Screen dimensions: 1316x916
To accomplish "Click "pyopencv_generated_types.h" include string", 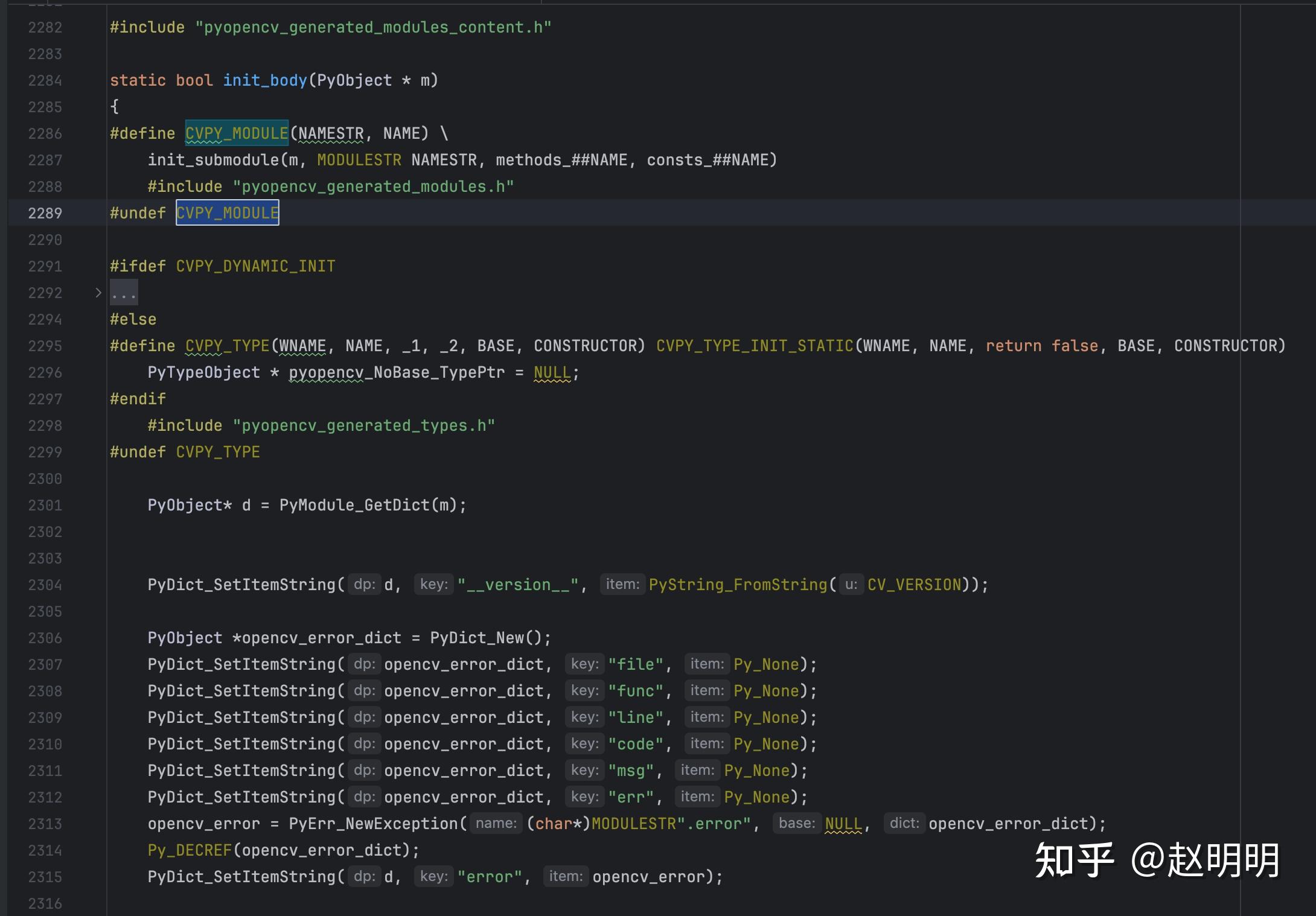I will (363, 425).
